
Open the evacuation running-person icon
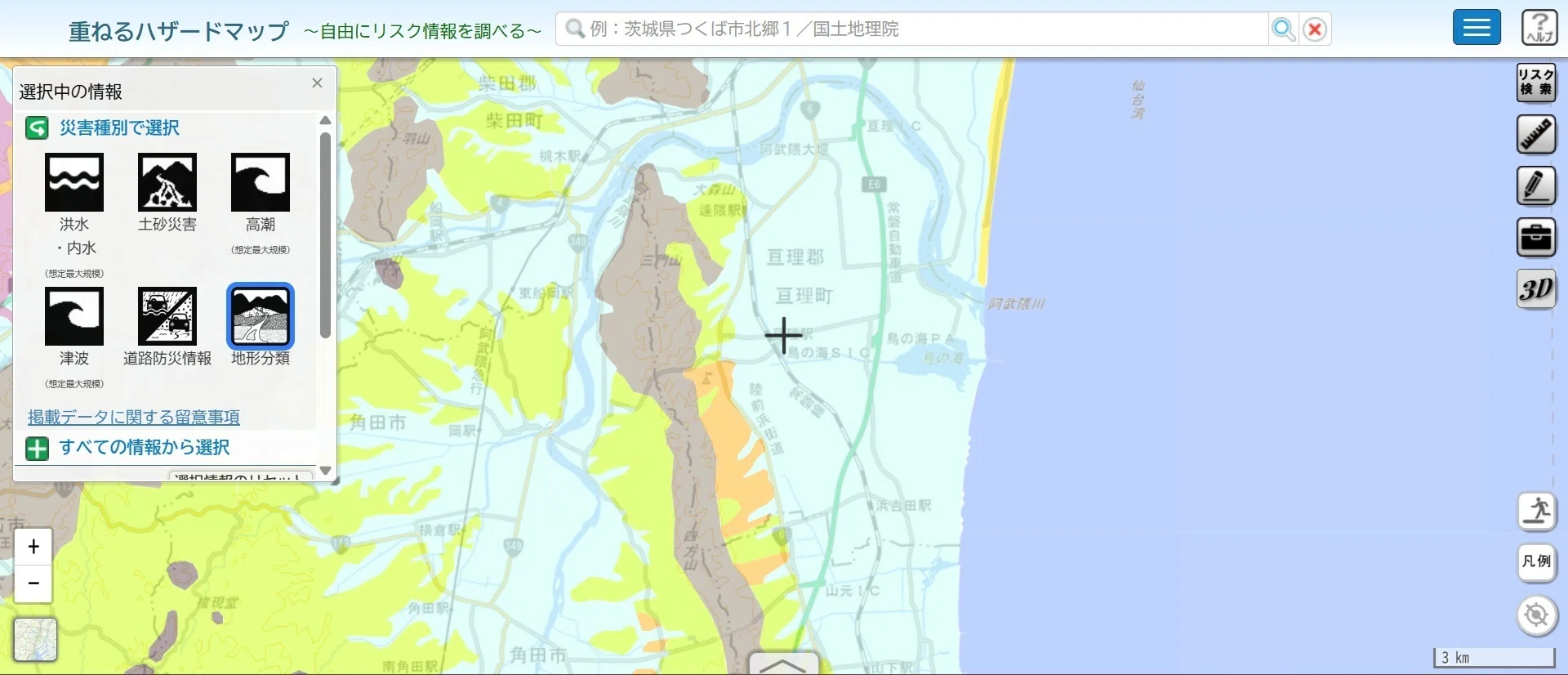1537,512
